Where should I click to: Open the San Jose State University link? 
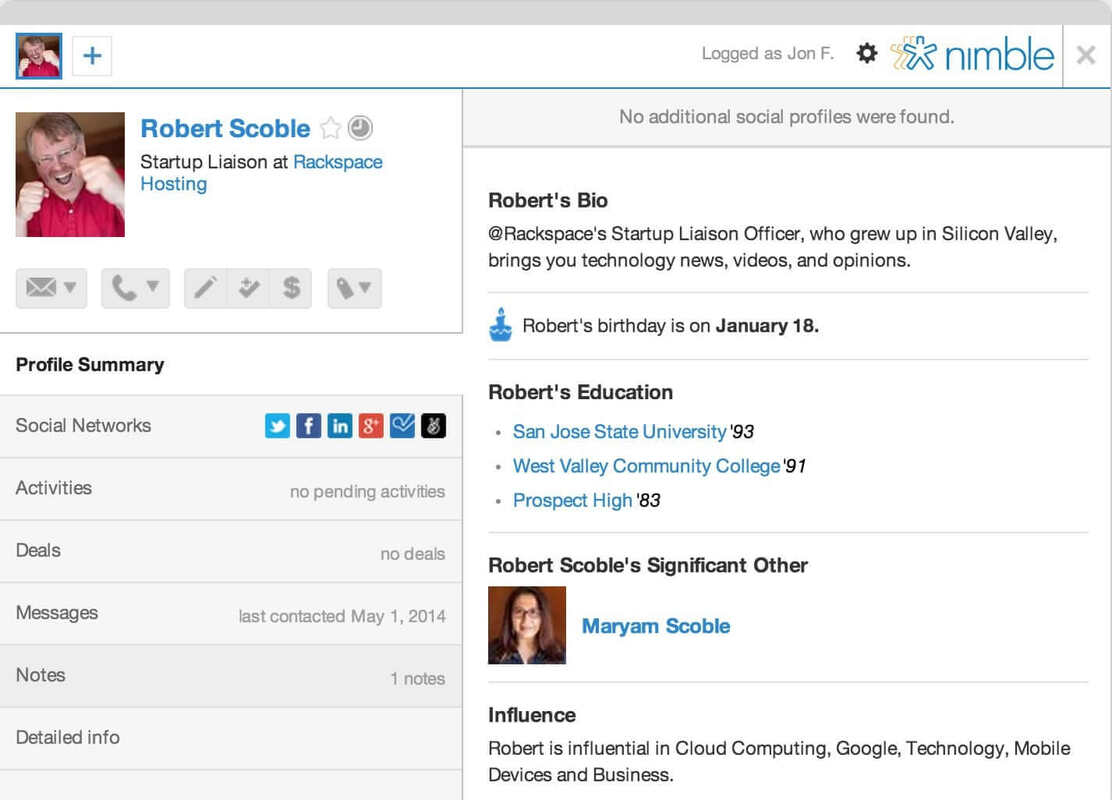[x=618, y=432]
